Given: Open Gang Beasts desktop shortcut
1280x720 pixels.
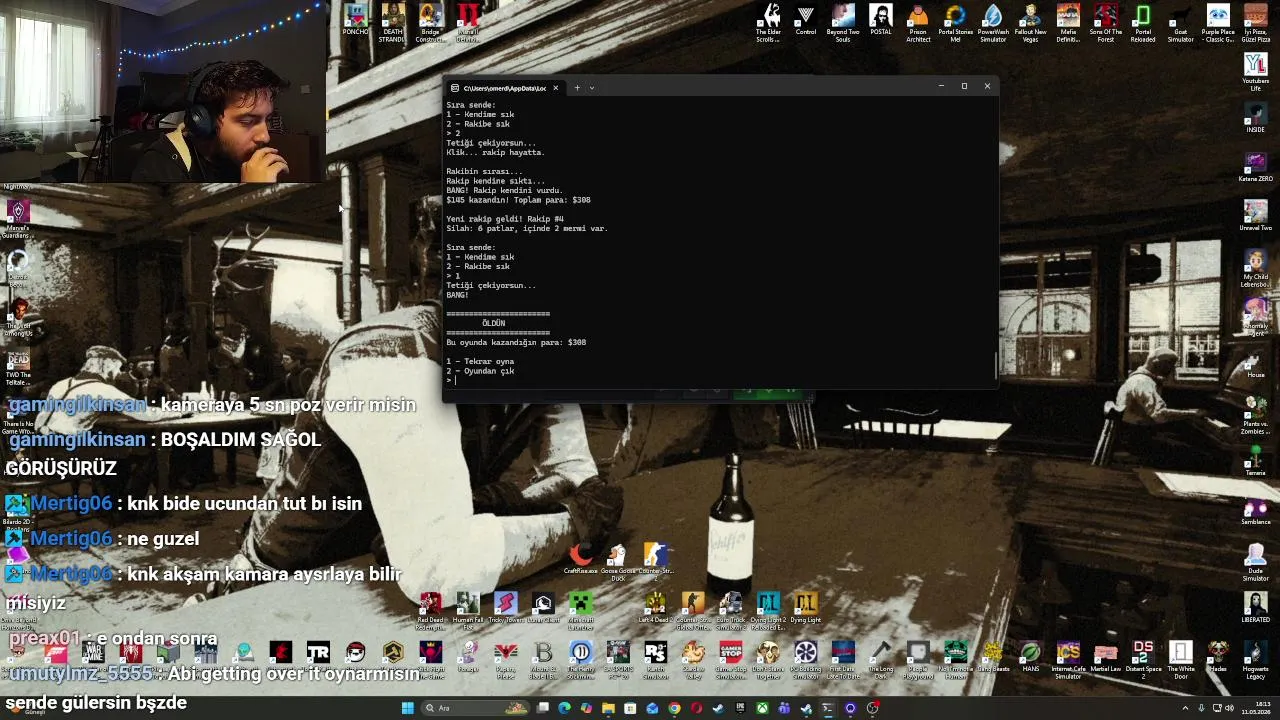Looking at the screenshot, I should point(993,657).
